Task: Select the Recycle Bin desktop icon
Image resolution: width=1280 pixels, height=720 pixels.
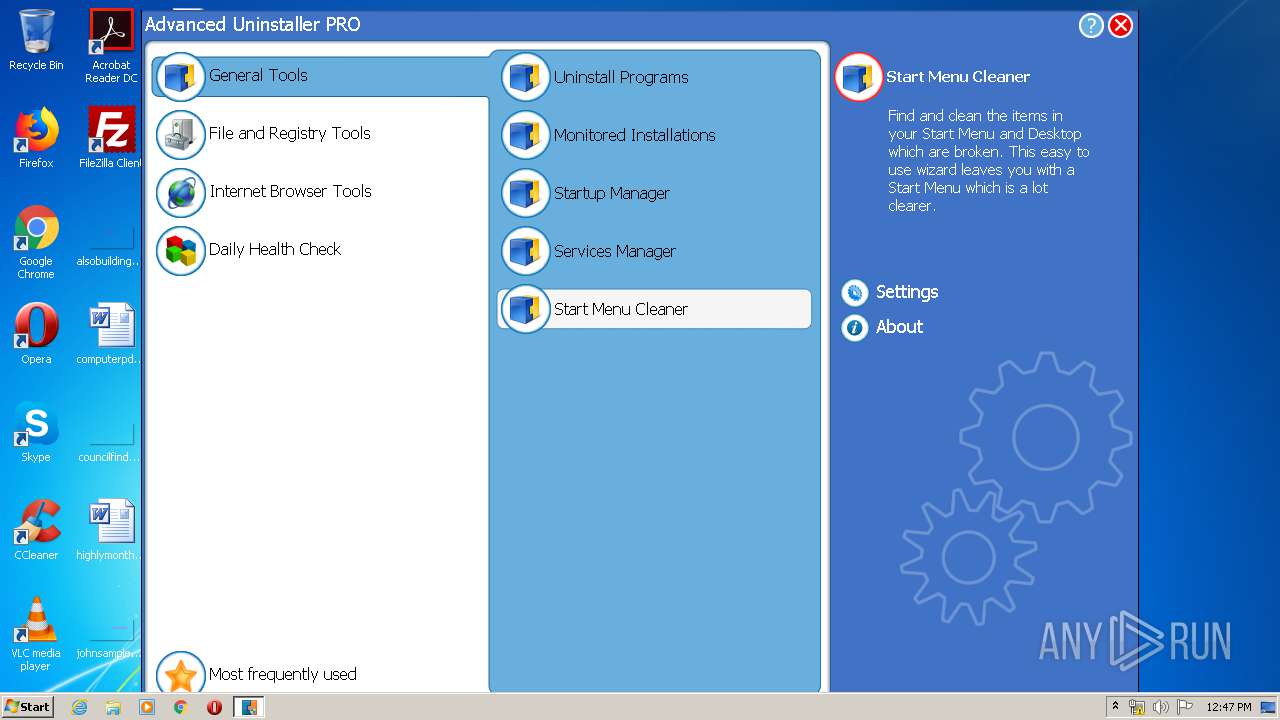Action: (x=36, y=40)
